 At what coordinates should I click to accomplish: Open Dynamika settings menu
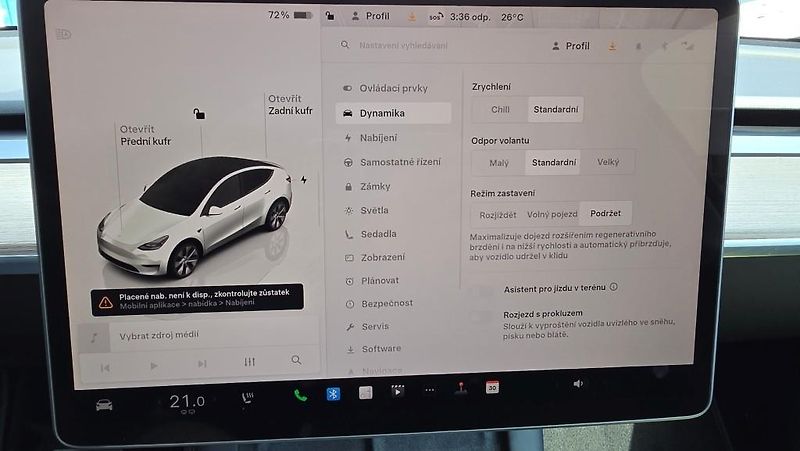click(393, 113)
